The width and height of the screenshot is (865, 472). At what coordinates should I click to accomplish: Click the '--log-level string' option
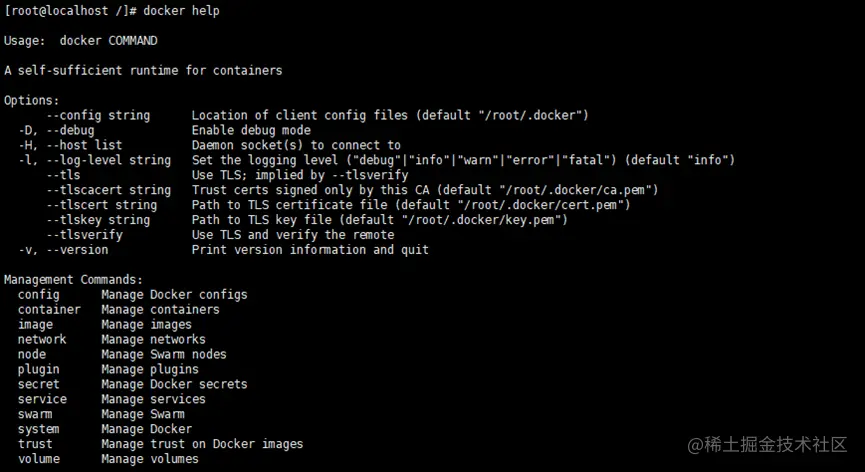108,160
